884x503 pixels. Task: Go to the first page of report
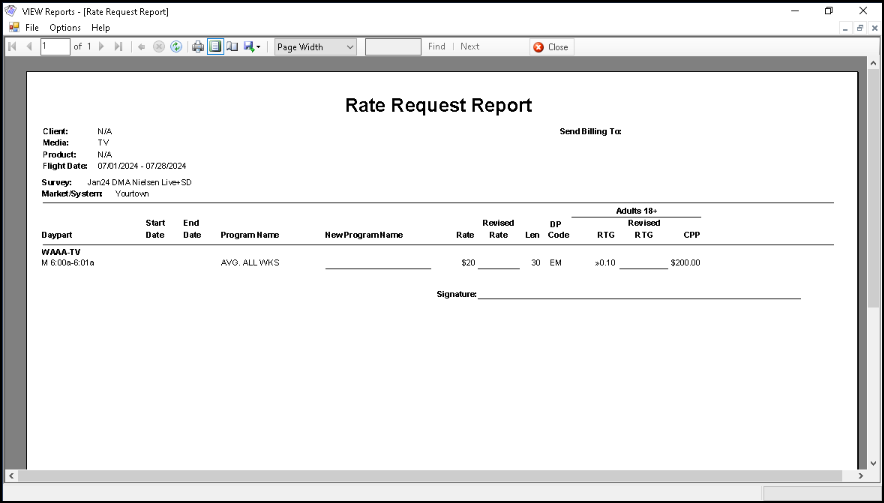[12, 47]
